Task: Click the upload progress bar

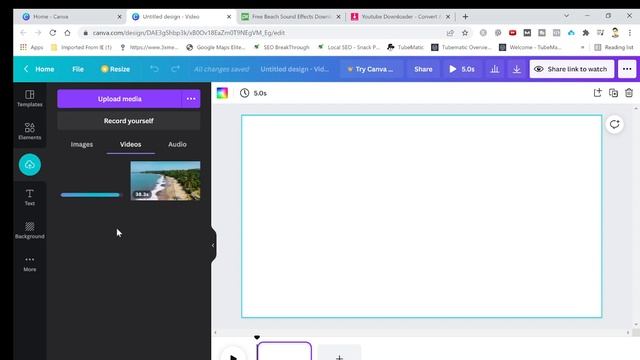Action: 90,195
